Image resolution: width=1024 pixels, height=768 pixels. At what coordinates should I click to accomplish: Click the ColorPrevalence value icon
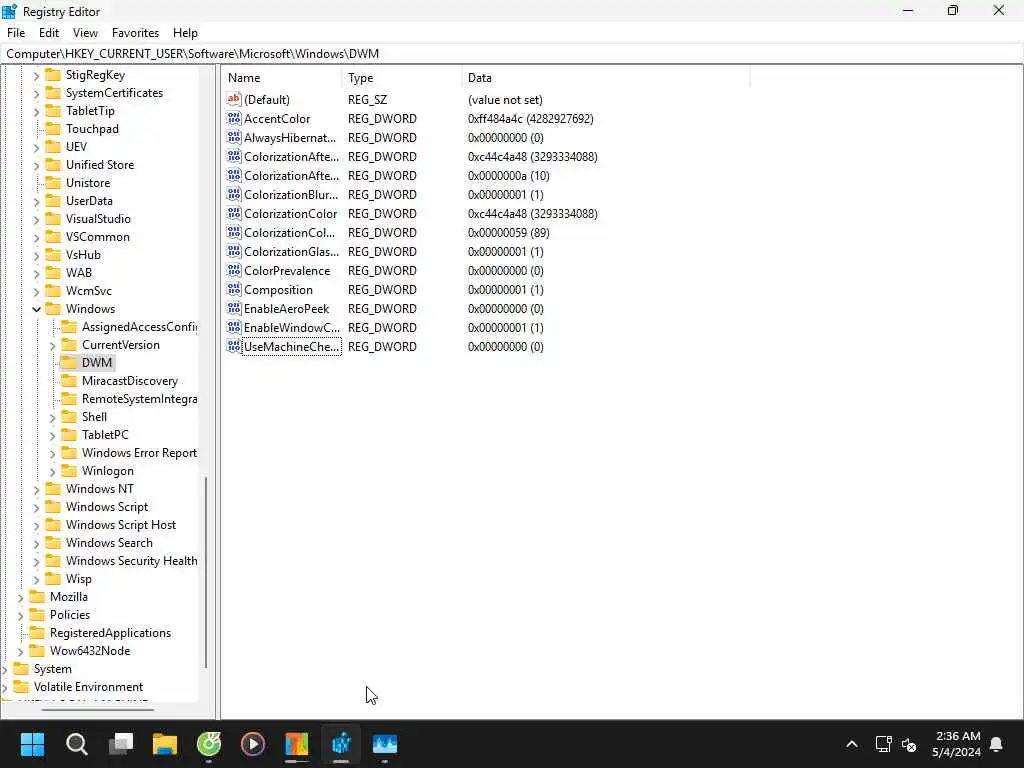[x=234, y=270]
